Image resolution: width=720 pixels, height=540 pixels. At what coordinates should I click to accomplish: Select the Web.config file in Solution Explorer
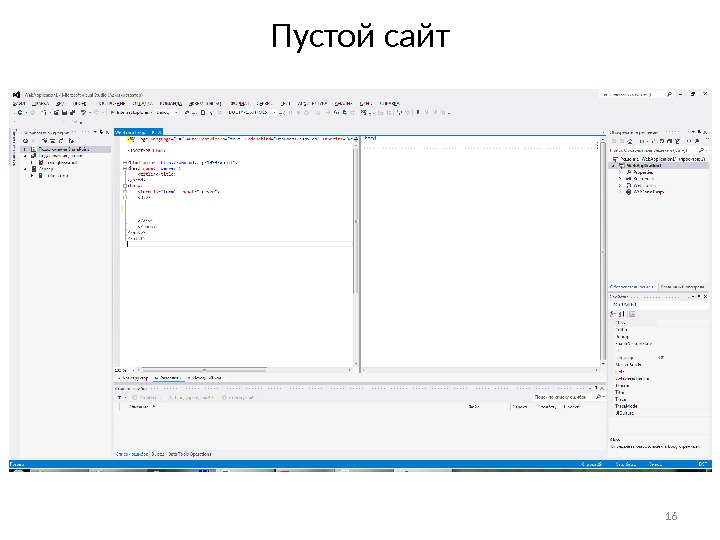(x=645, y=186)
